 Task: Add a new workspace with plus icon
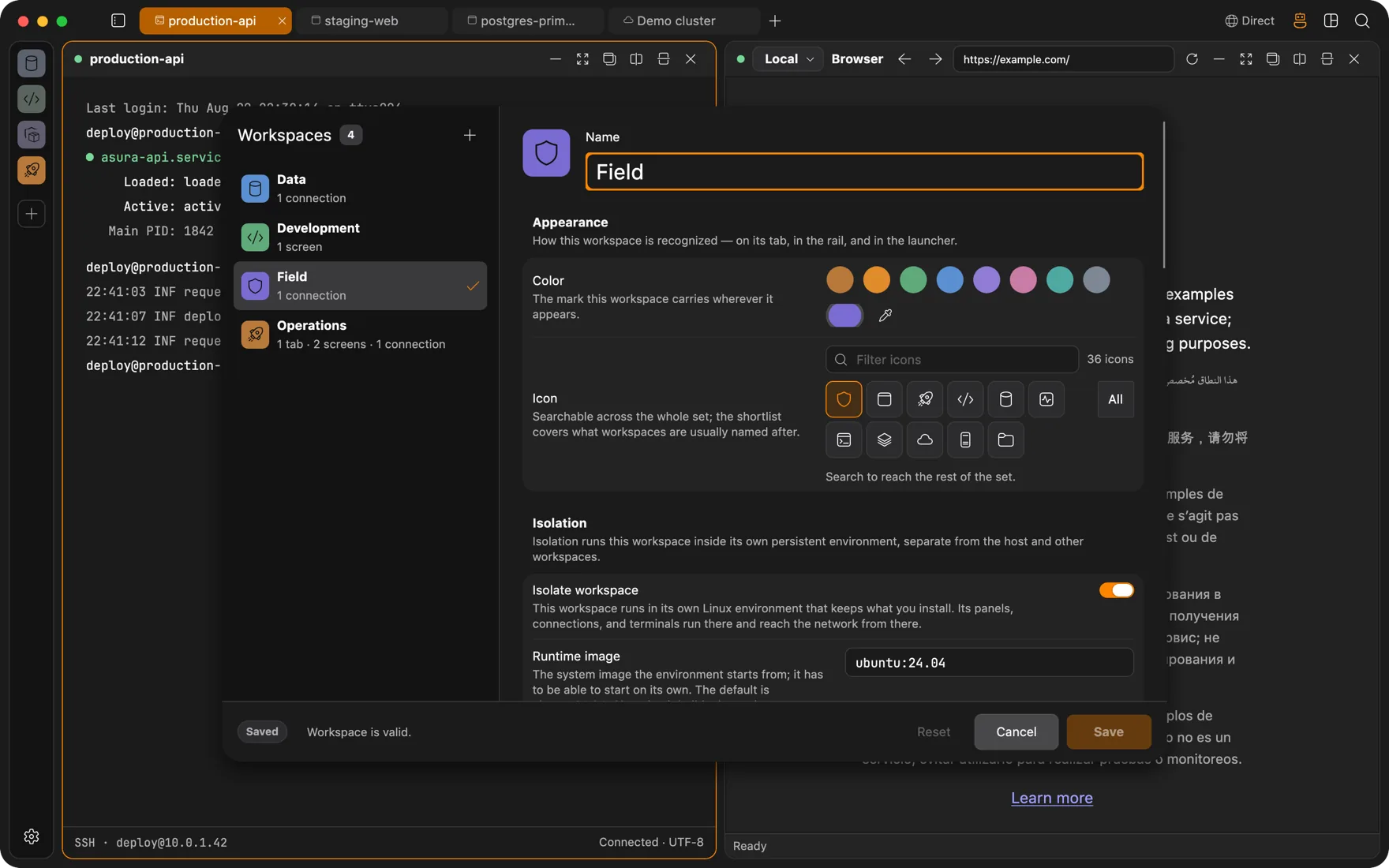(470, 136)
